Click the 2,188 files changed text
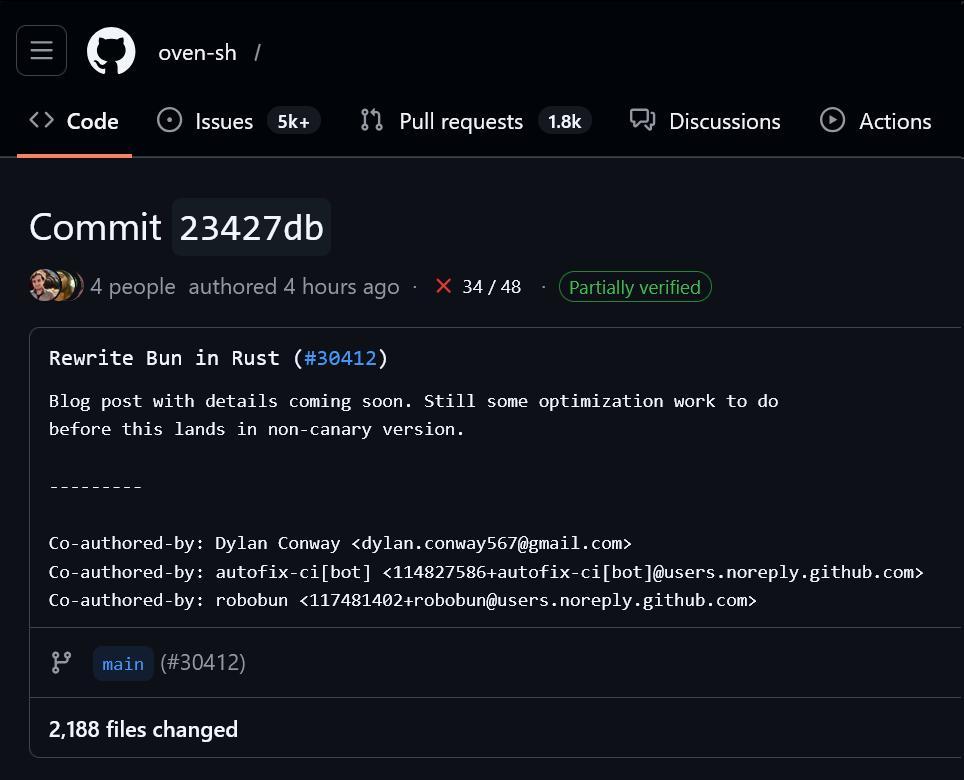The image size is (964, 780). (143, 729)
